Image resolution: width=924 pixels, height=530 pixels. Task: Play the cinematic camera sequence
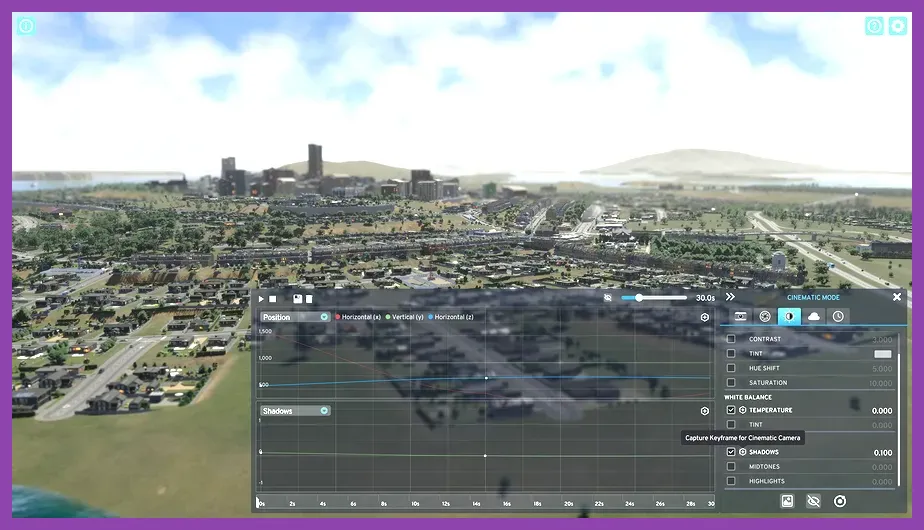pyautogui.click(x=261, y=299)
